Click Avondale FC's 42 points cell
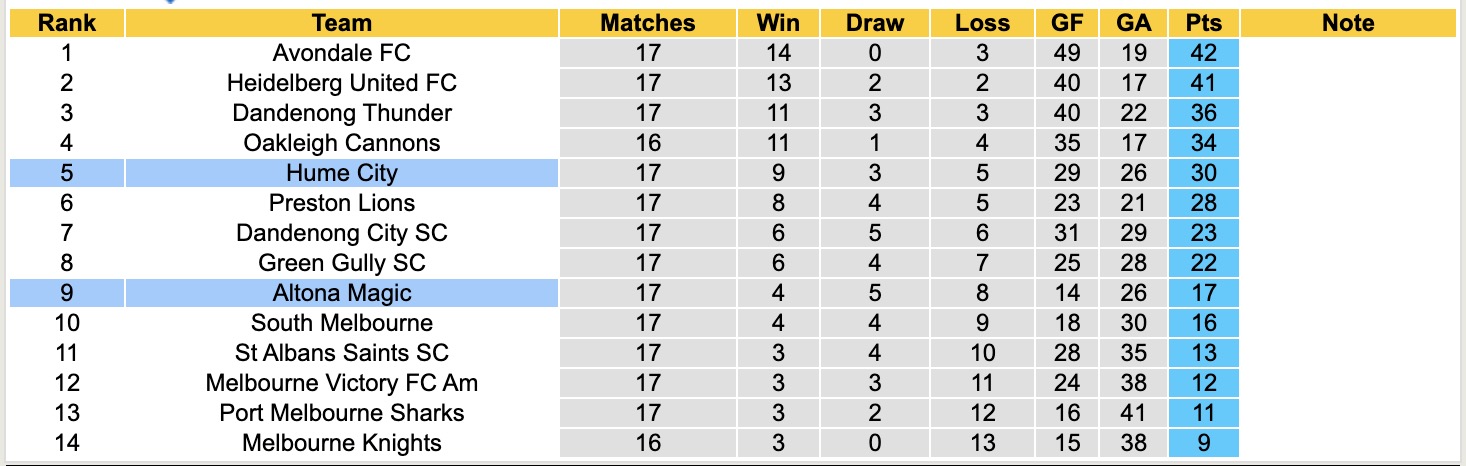The image size is (1466, 466). [1203, 53]
